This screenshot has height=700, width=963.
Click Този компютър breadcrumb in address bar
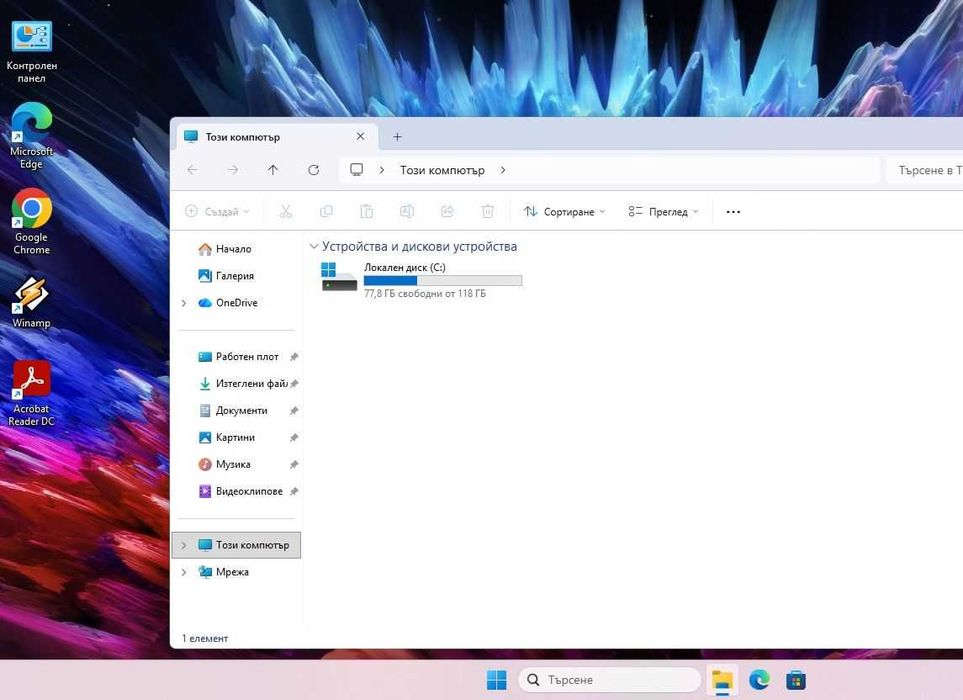coord(442,170)
